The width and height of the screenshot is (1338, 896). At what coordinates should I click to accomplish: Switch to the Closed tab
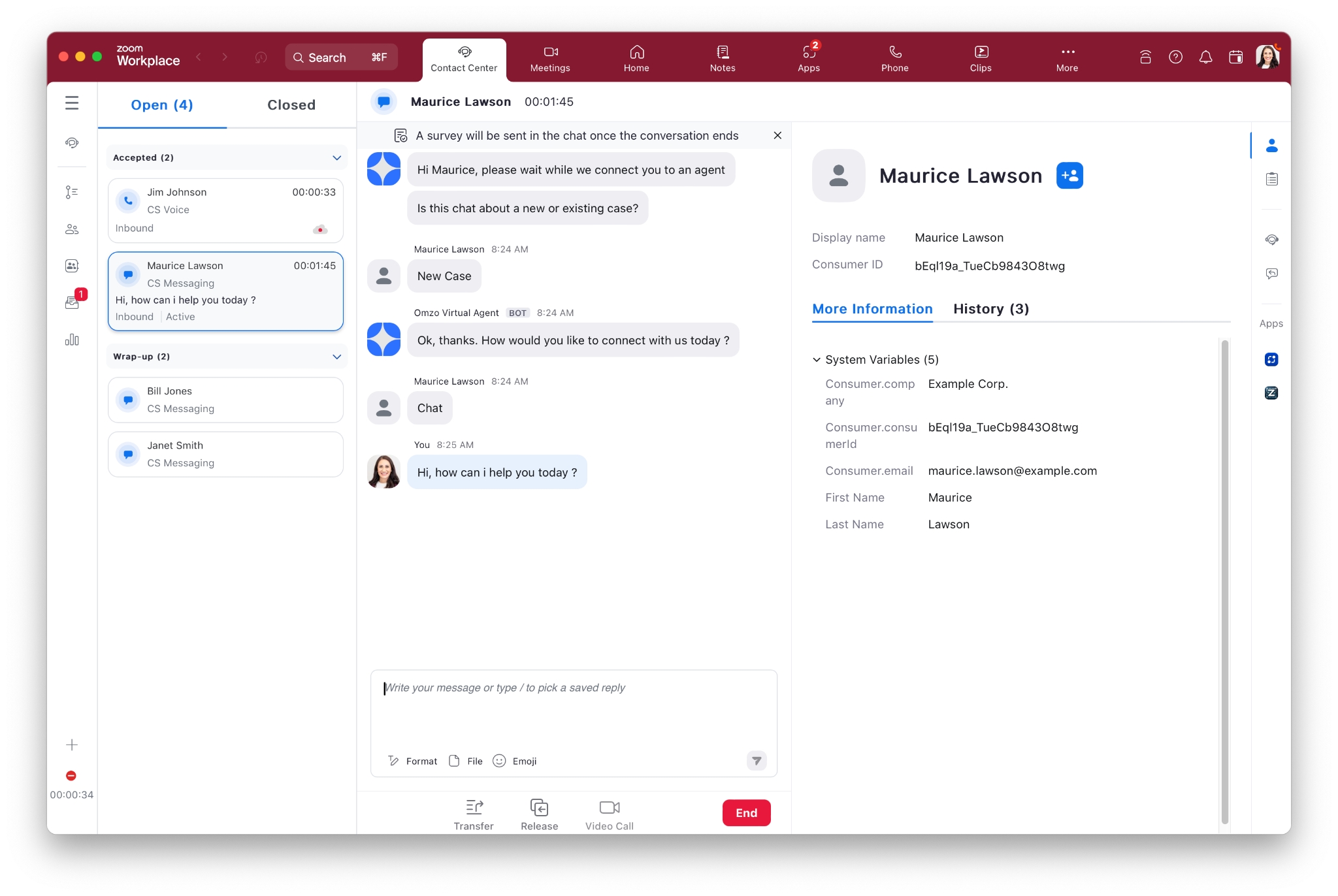pyautogui.click(x=291, y=105)
